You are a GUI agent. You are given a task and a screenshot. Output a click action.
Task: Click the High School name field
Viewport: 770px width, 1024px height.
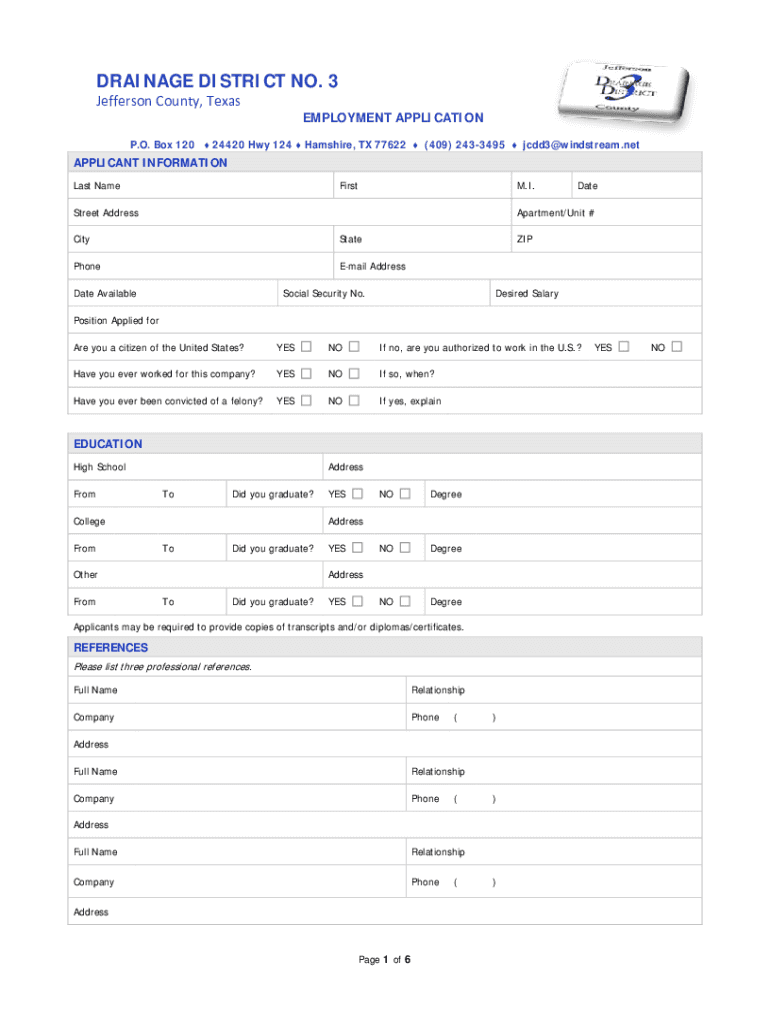click(x=220, y=467)
